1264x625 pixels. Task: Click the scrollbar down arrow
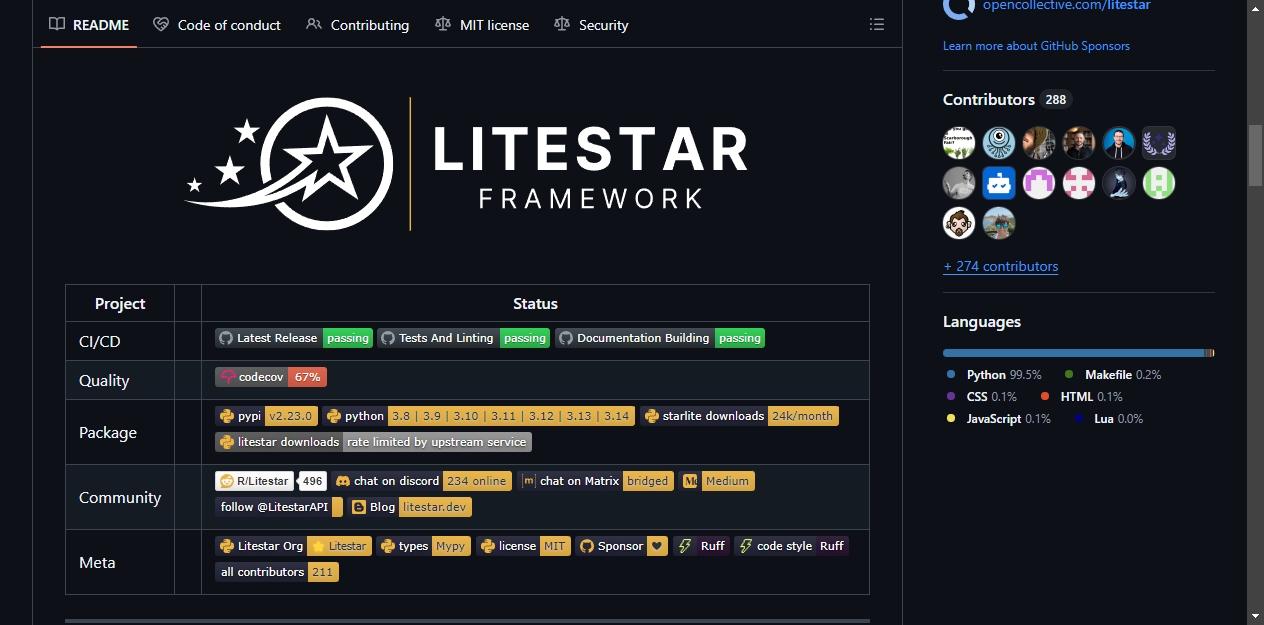click(x=1256, y=616)
